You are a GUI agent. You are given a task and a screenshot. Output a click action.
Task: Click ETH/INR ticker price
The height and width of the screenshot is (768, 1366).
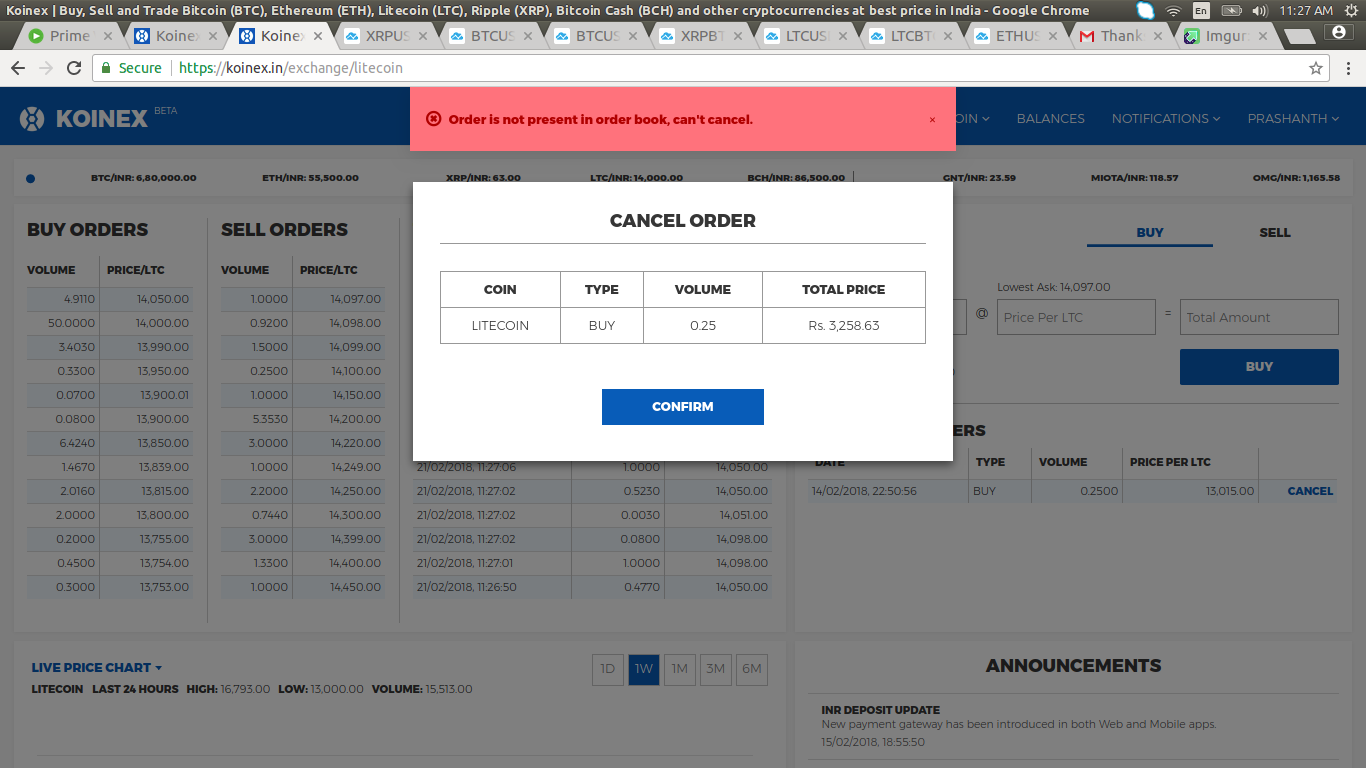pyautogui.click(x=310, y=178)
